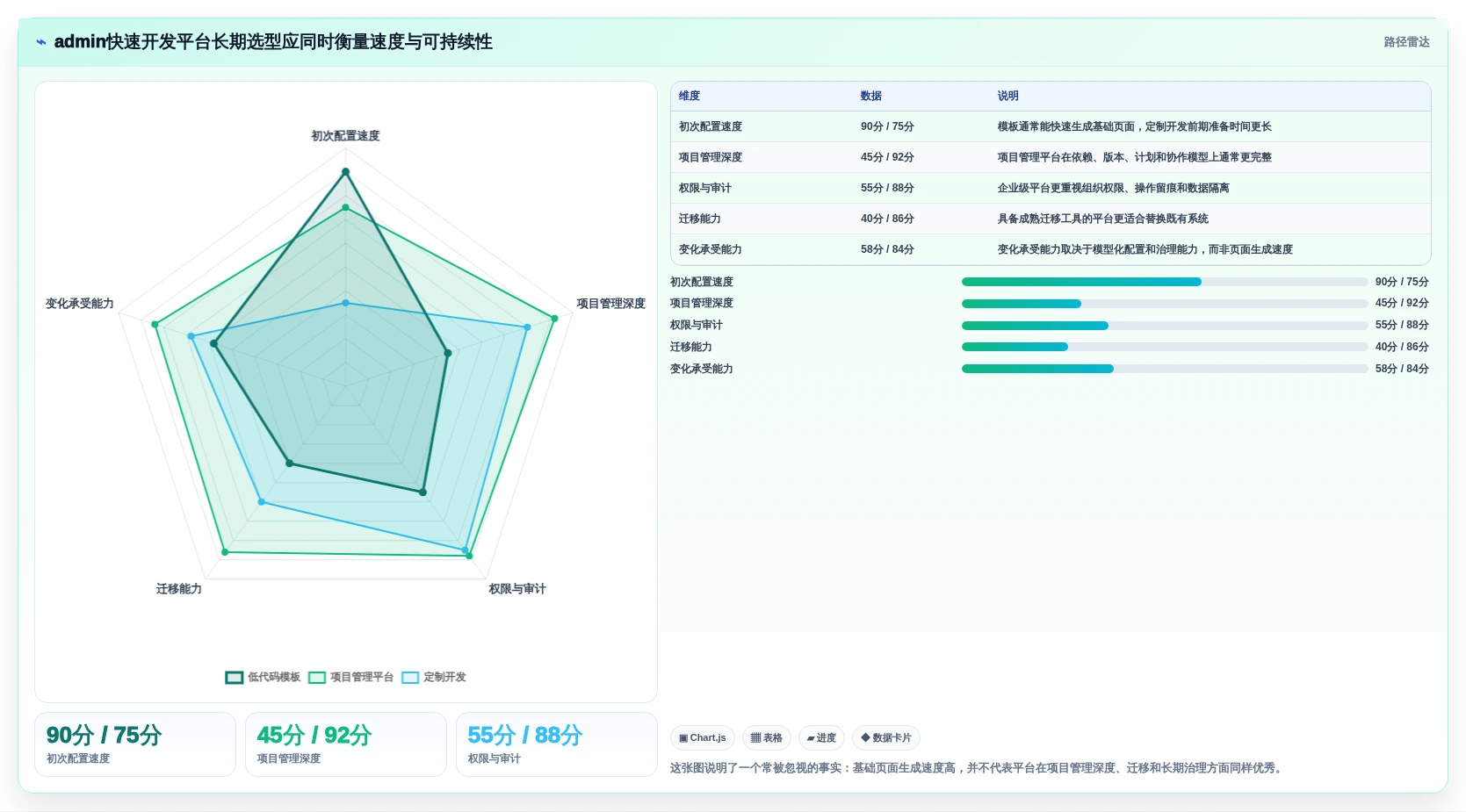
Task: Select the 表格 tag chip
Action: coord(767,737)
